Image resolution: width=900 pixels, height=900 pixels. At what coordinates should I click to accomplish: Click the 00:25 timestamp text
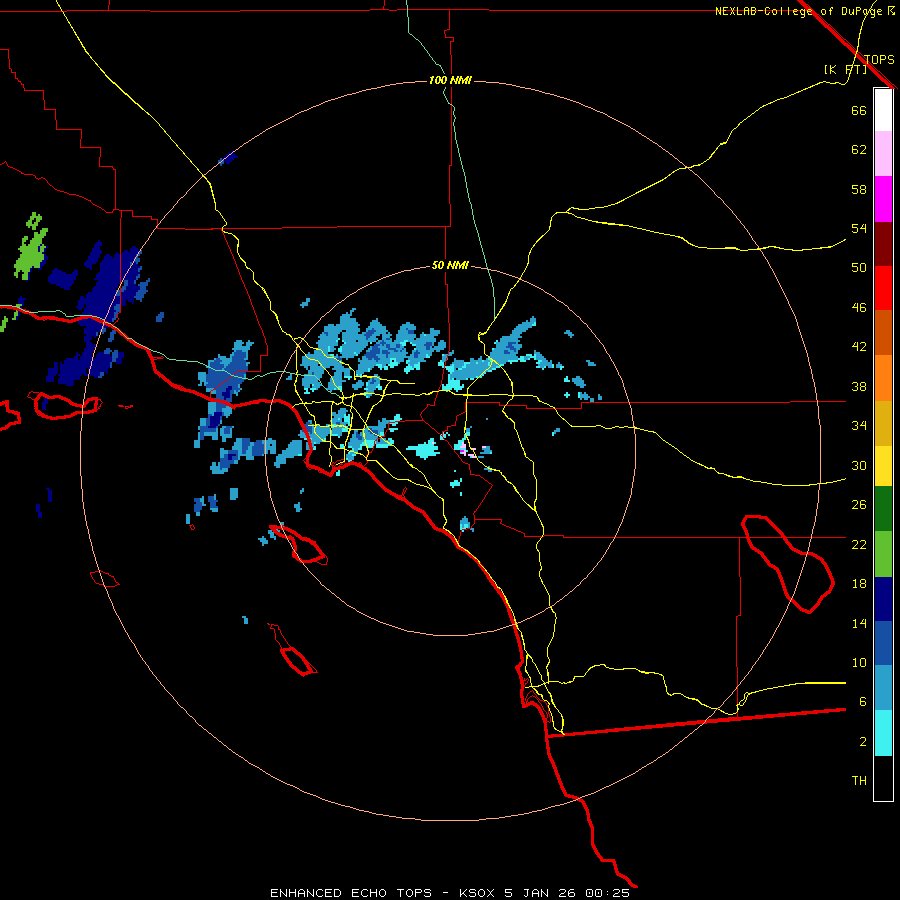607,893
